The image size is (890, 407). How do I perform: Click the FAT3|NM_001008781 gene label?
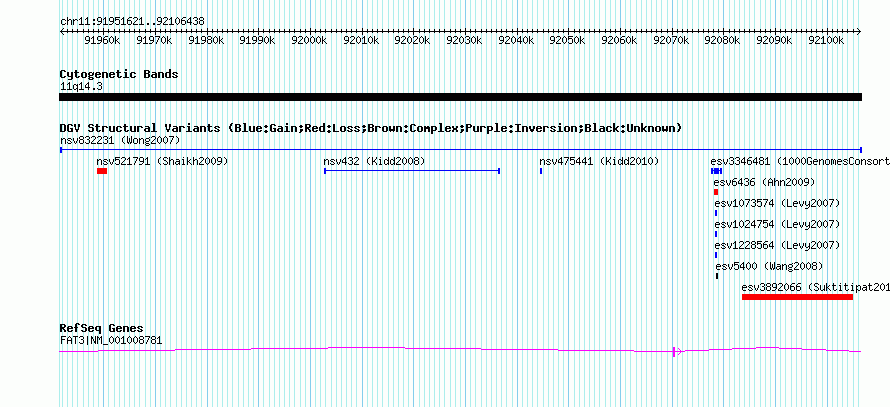click(111, 341)
